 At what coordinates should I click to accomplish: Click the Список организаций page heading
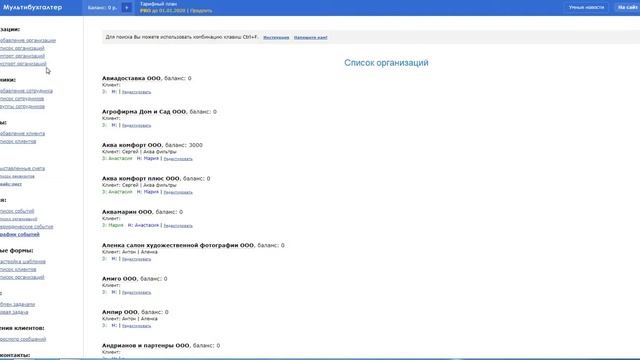pos(386,63)
